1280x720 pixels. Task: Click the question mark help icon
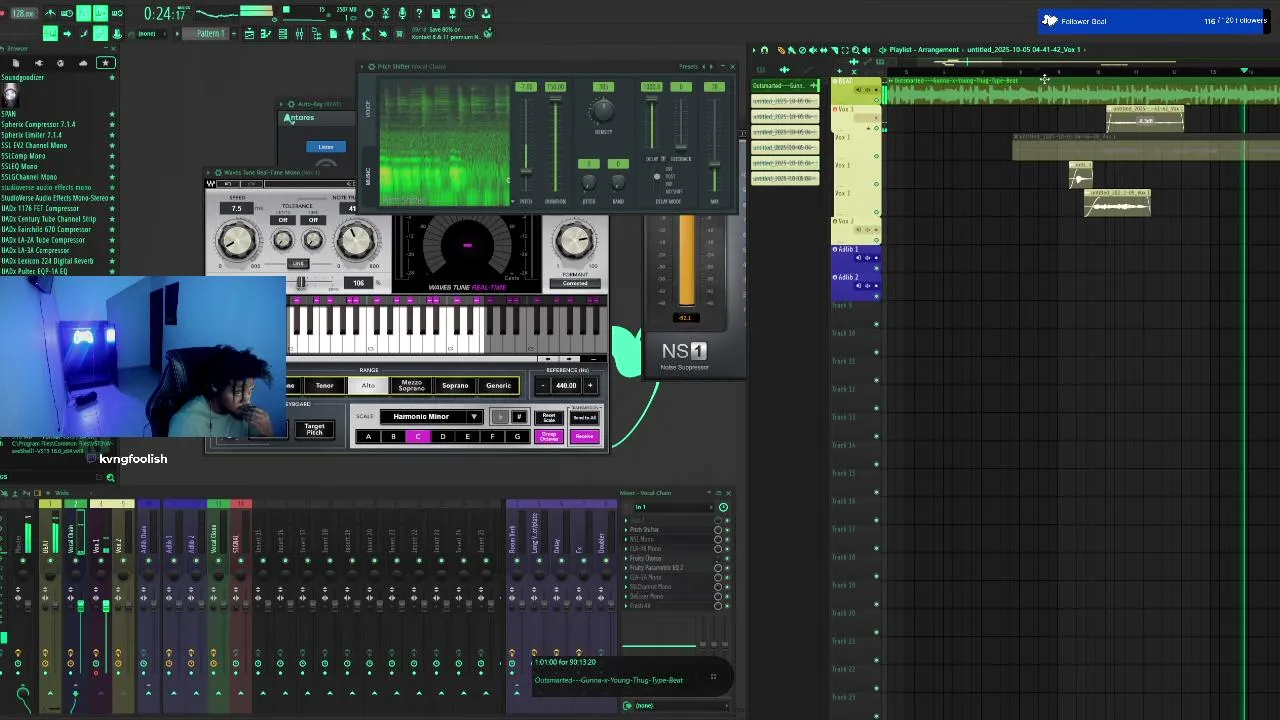(419, 13)
